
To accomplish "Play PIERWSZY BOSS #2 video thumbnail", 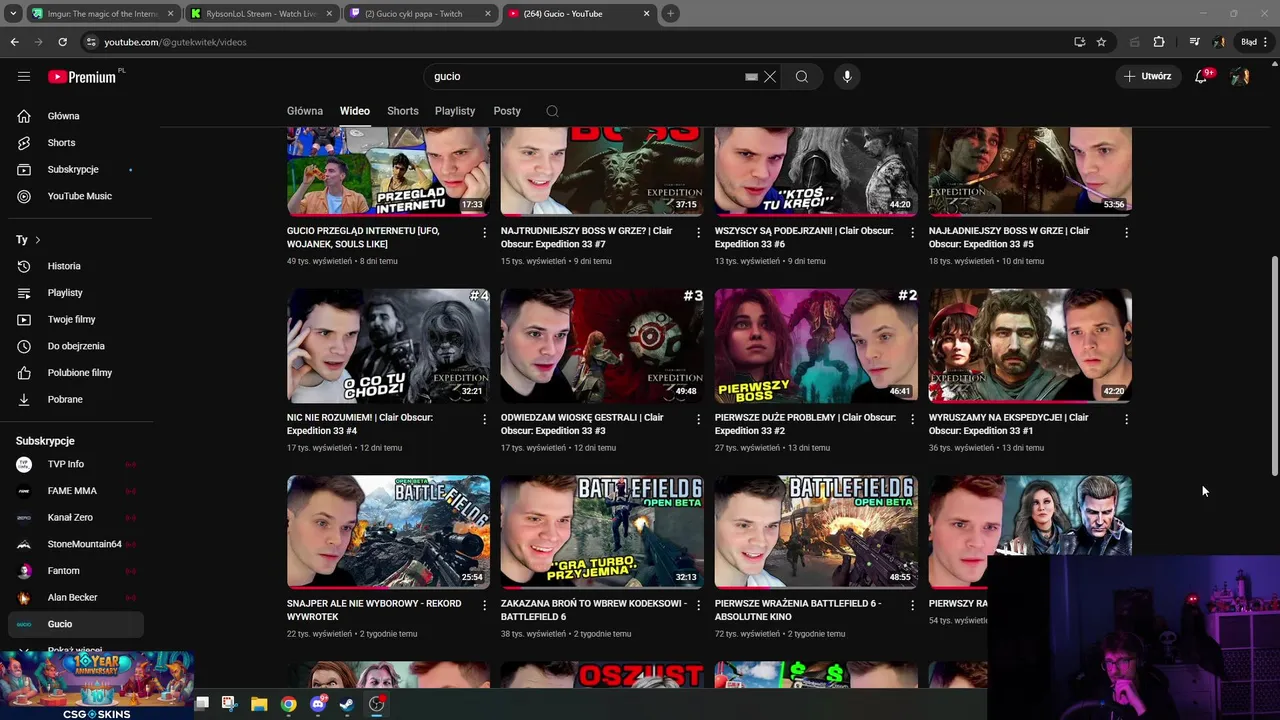I will pos(816,346).
